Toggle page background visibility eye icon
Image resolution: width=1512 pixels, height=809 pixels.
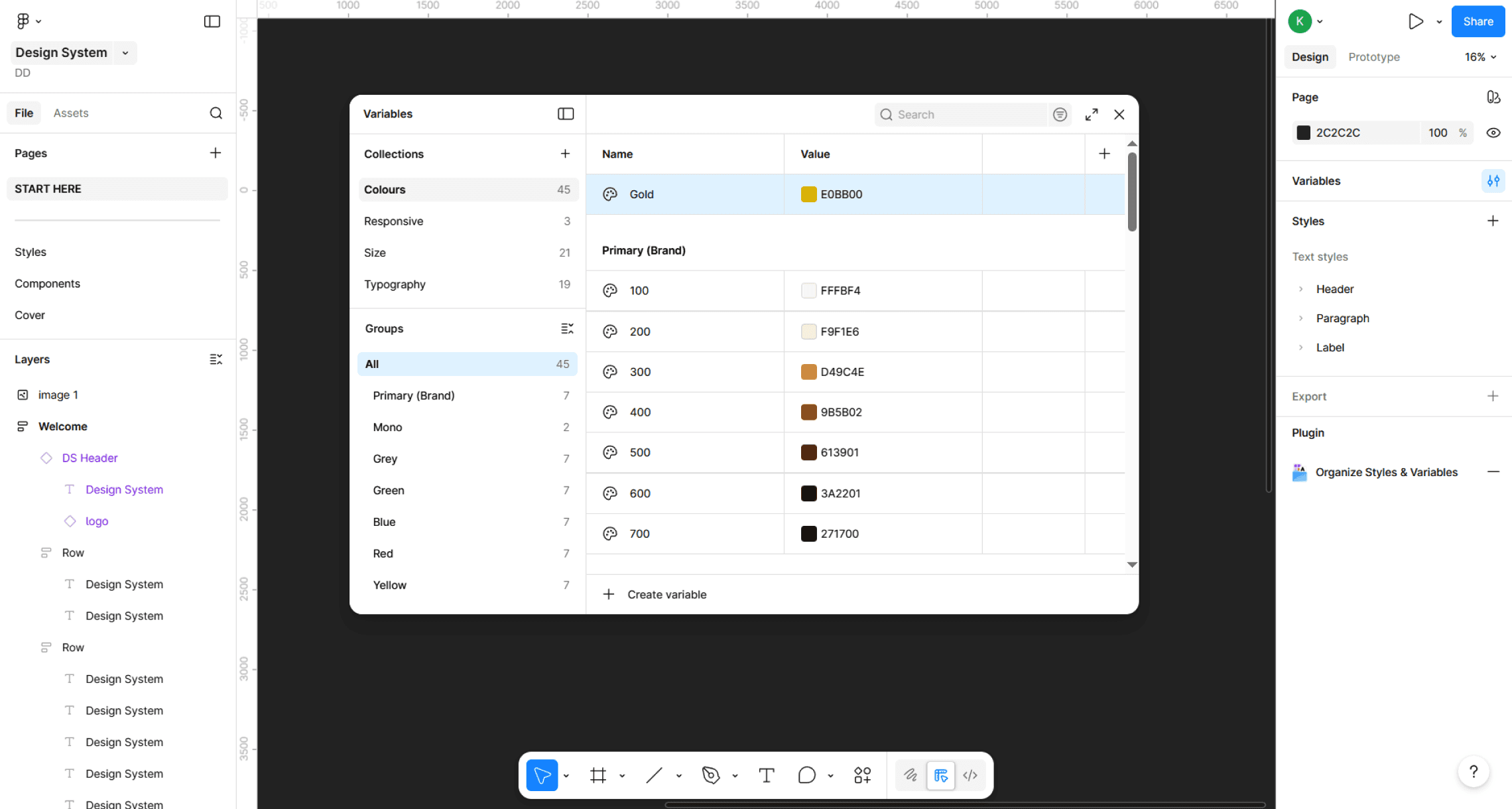coord(1493,133)
